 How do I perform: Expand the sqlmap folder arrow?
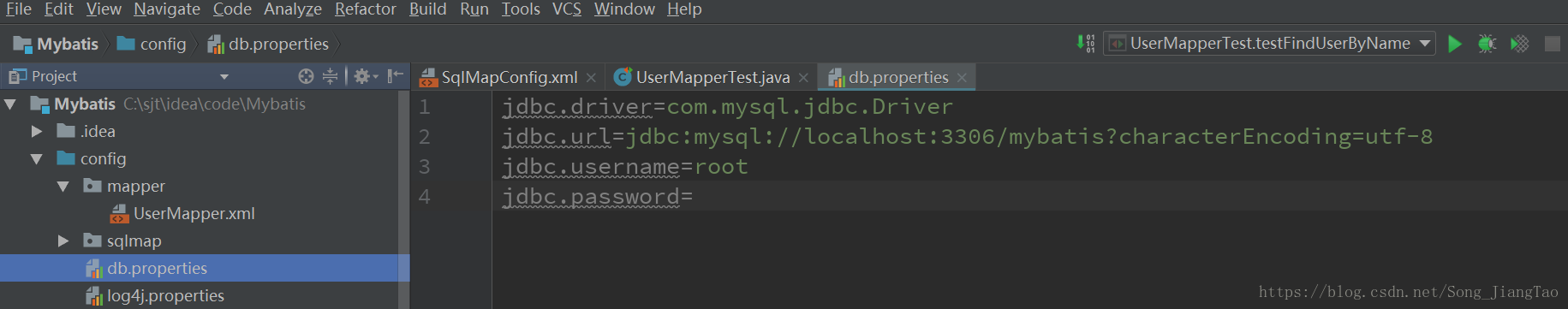(63, 241)
